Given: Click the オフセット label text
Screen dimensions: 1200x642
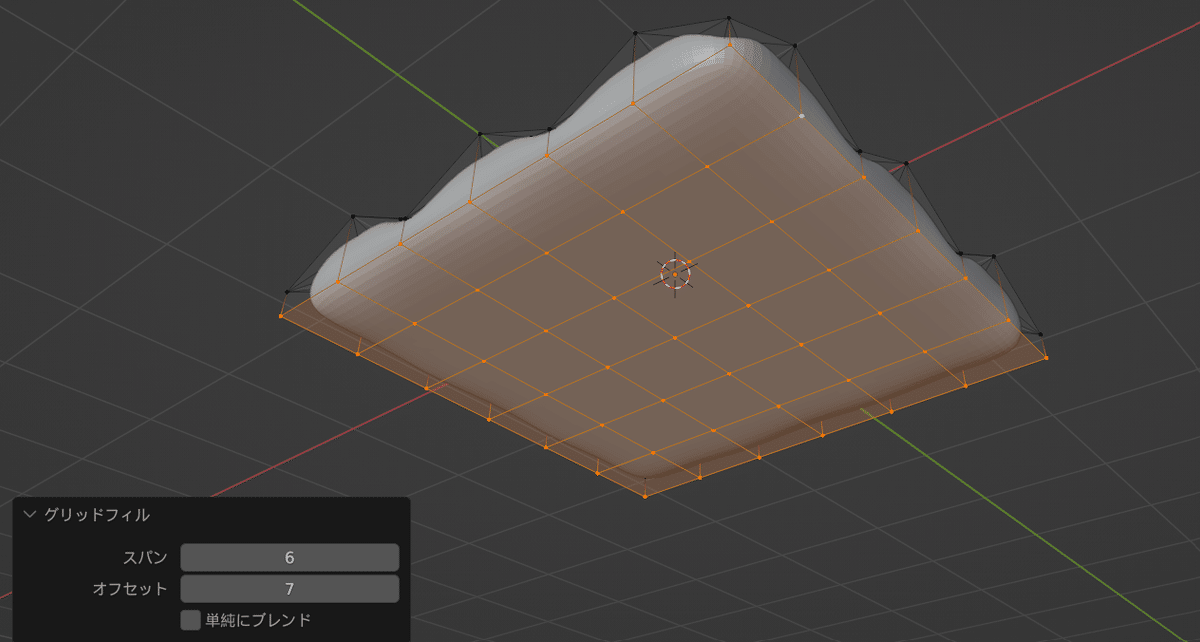Looking at the screenshot, I should 129,589.
